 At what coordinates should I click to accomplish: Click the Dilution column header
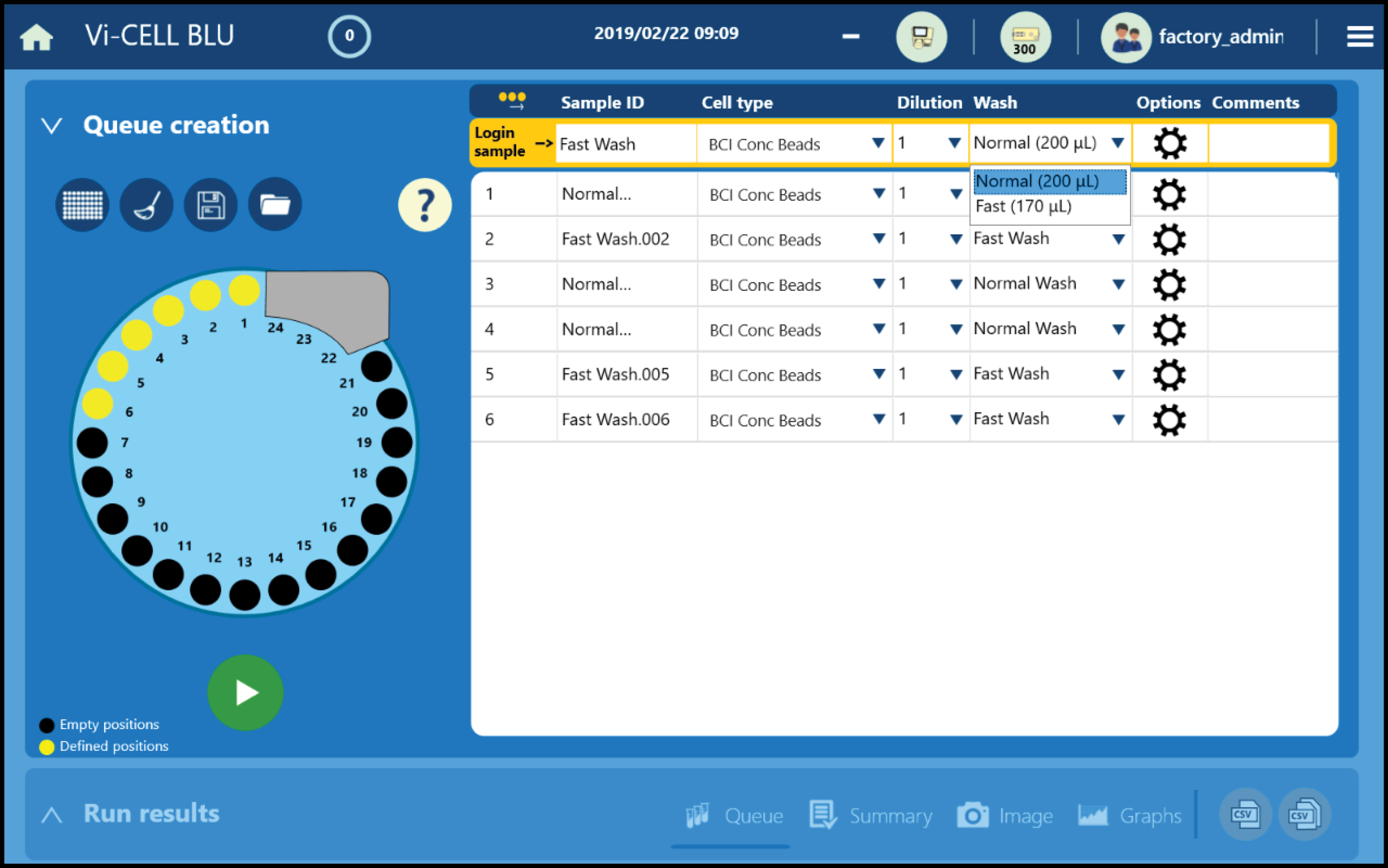coord(929,103)
